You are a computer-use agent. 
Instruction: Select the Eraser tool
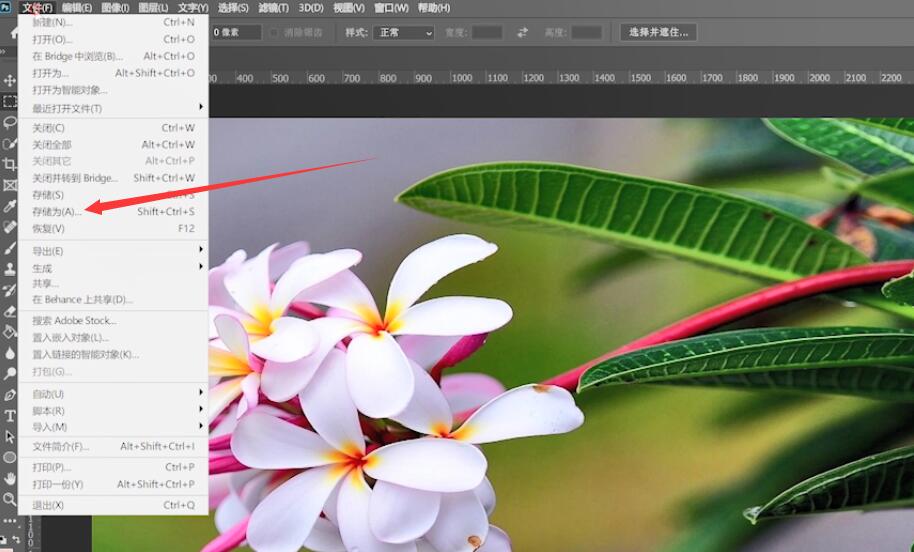(x=9, y=311)
